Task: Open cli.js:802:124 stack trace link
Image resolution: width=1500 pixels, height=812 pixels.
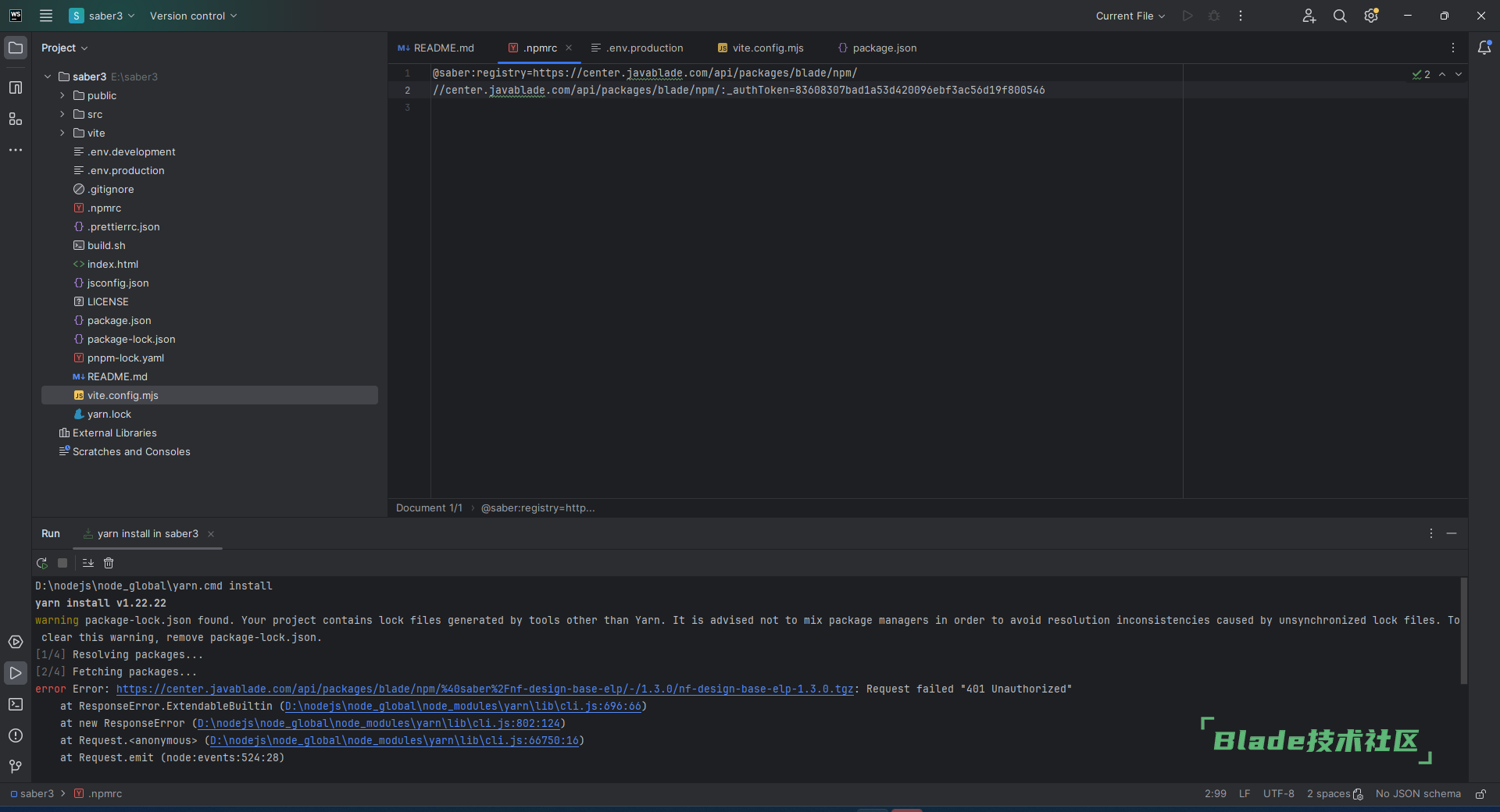Action: 379,723
